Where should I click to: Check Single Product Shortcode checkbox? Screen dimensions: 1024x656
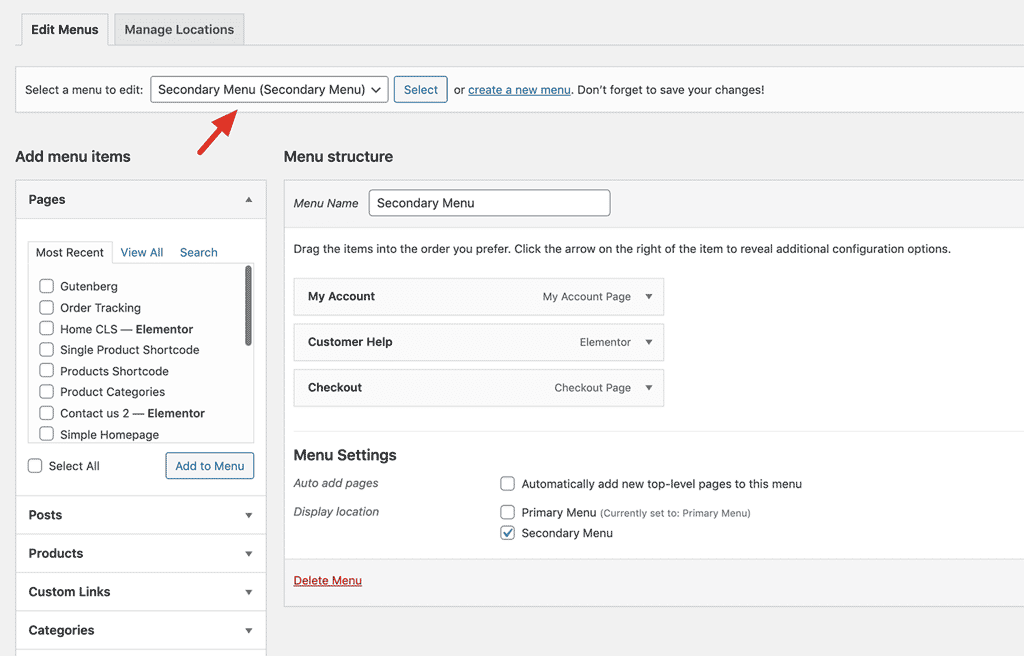46,350
